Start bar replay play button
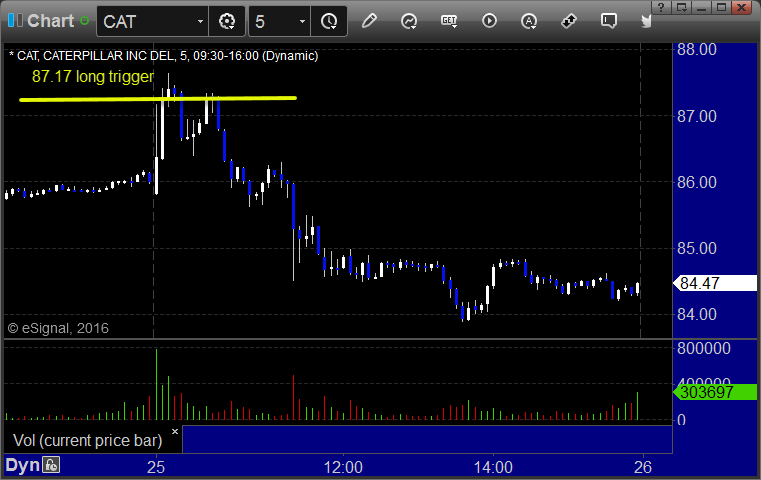Image resolution: width=761 pixels, height=480 pixels. coord(489,21)
